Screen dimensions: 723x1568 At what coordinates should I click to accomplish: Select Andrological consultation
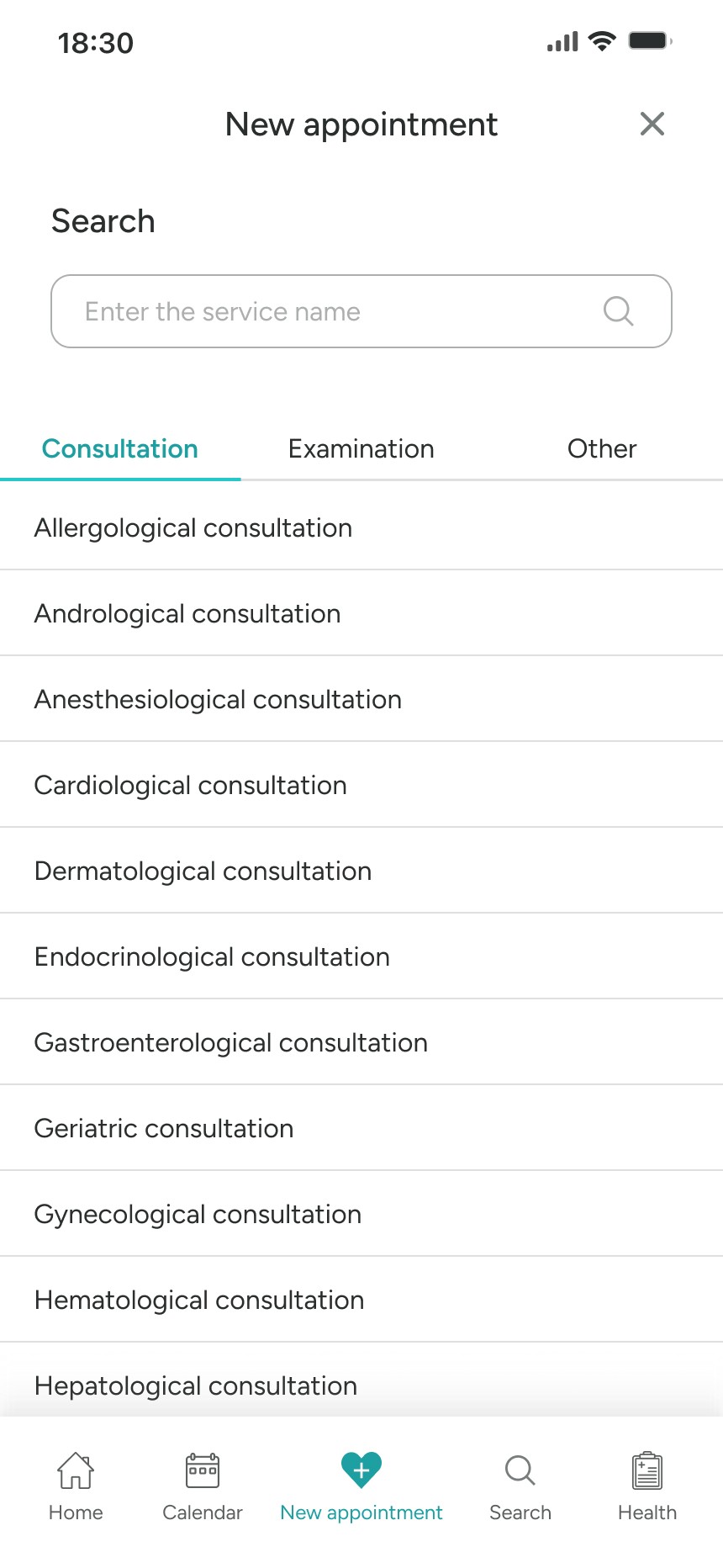(x=361, y=613)
